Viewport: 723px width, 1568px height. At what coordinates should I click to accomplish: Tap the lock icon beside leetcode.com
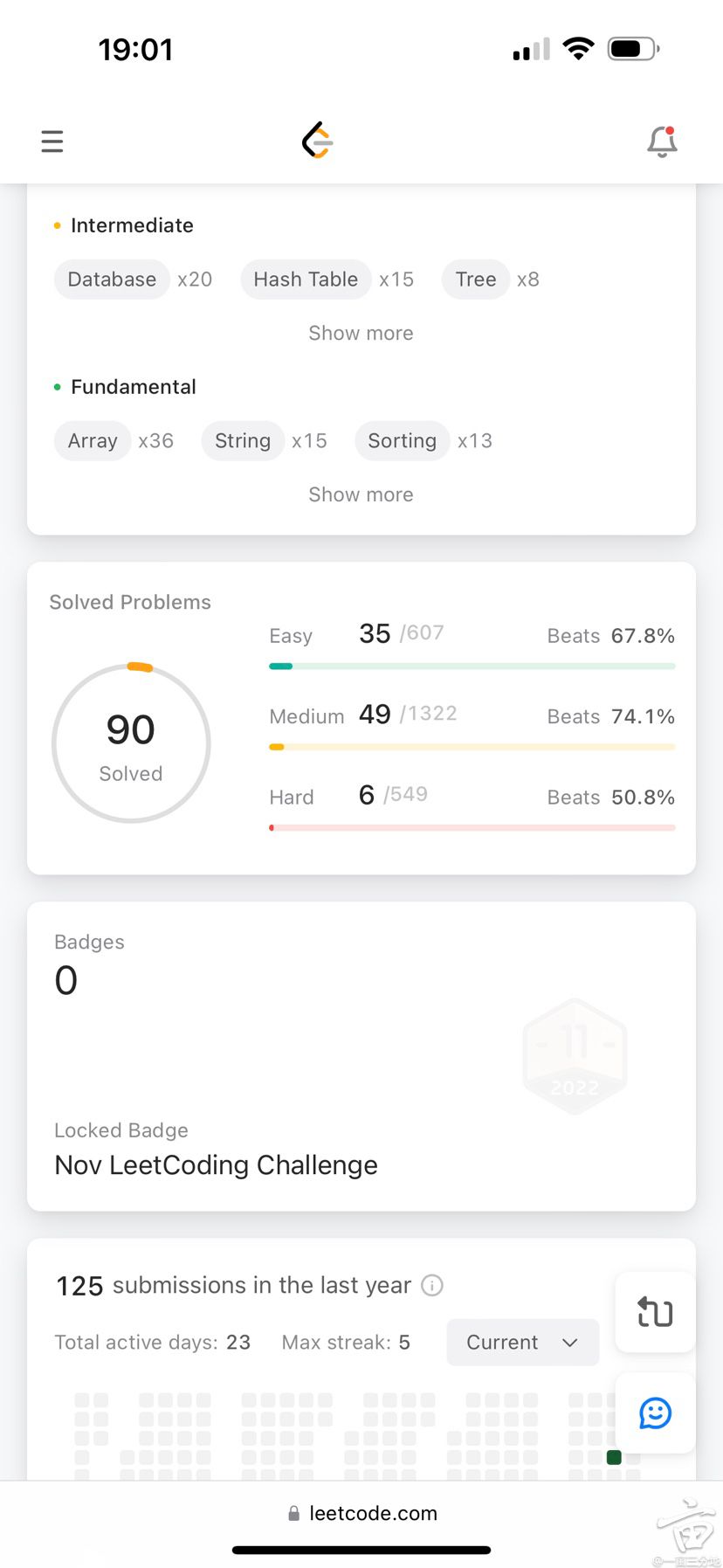294,1514
